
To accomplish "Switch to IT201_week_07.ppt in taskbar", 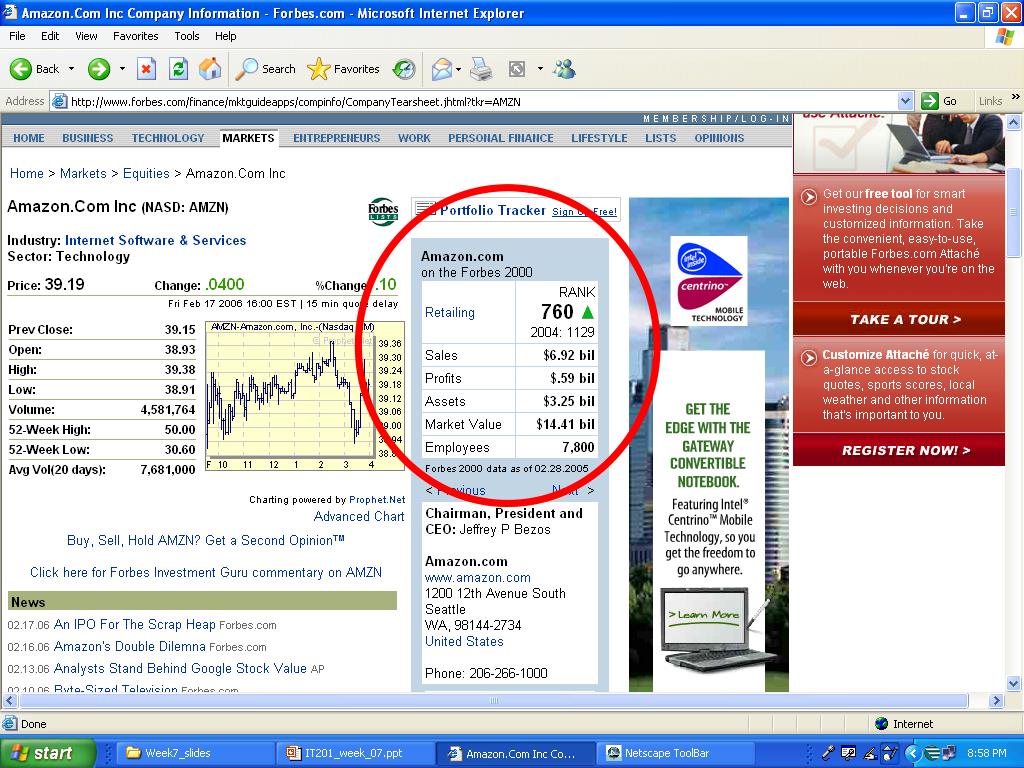I will [x=353, y=753].
